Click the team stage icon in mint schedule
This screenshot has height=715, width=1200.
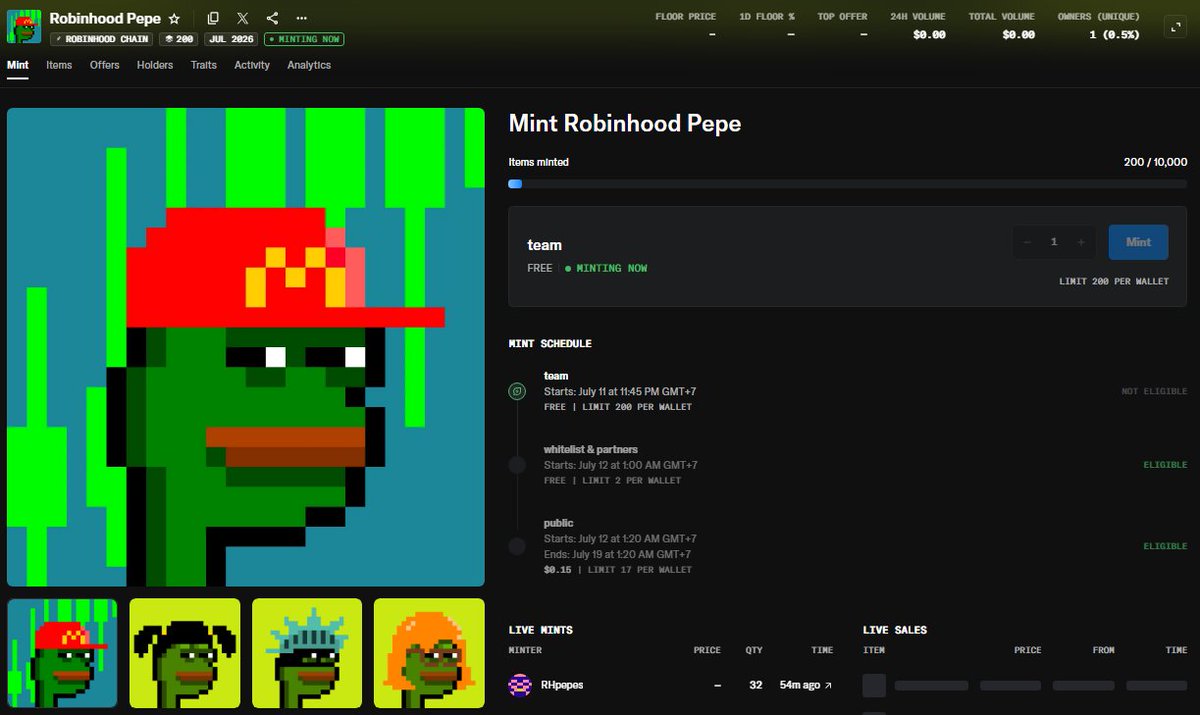517,392
